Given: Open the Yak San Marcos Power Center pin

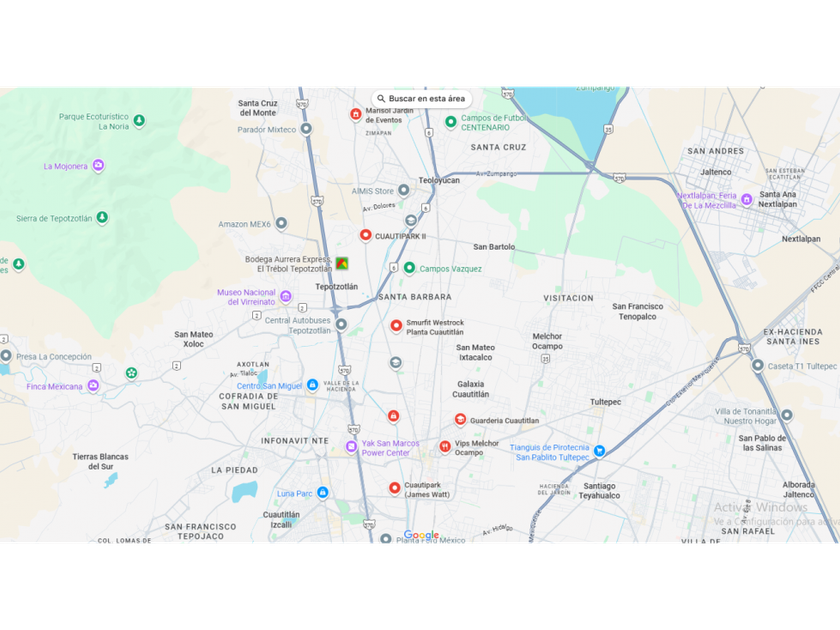Looking at the screenshot, I should (x=351, y=446).
